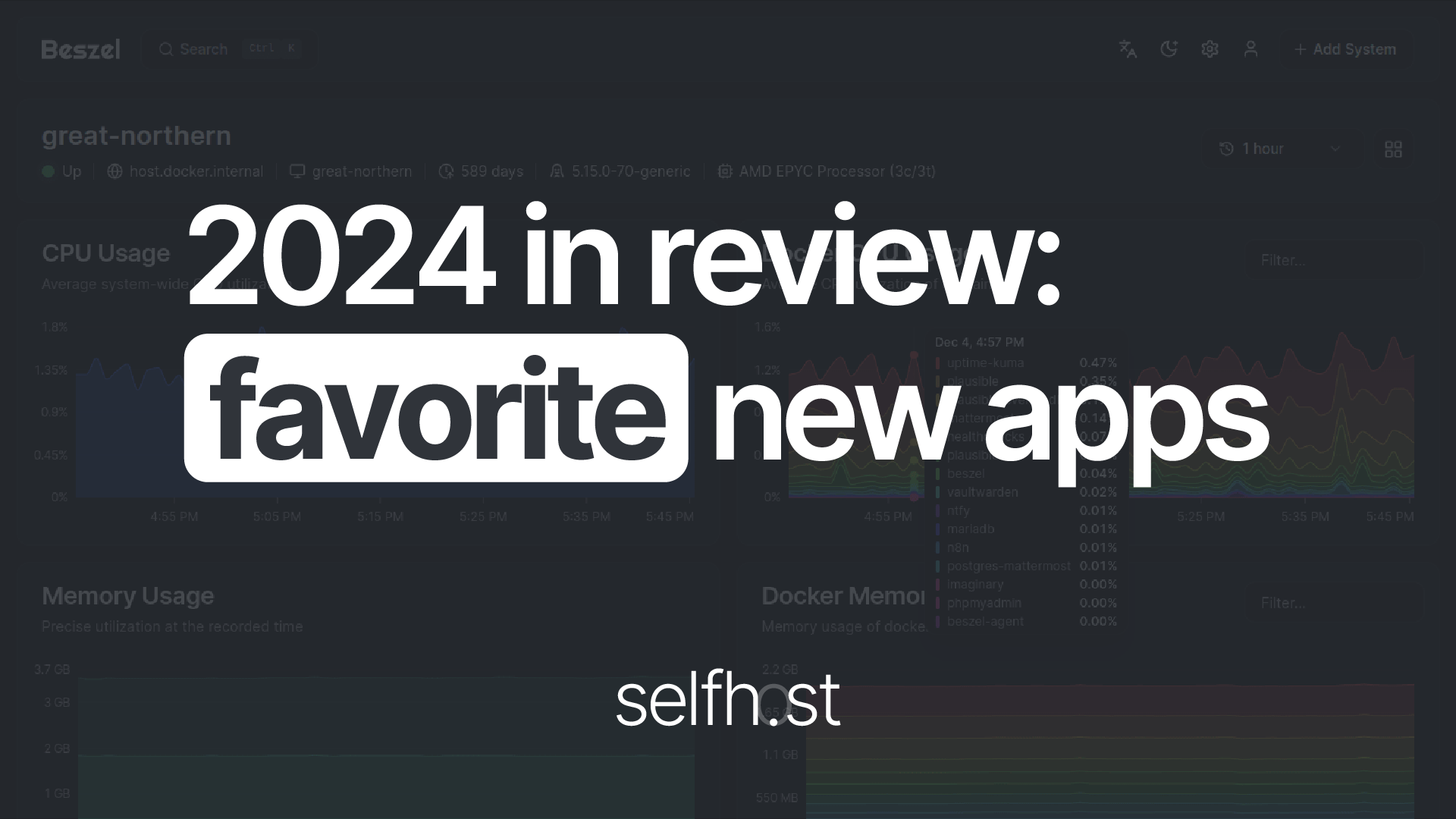
Task: Click the translation/language icon
Action: (1128, 49)
